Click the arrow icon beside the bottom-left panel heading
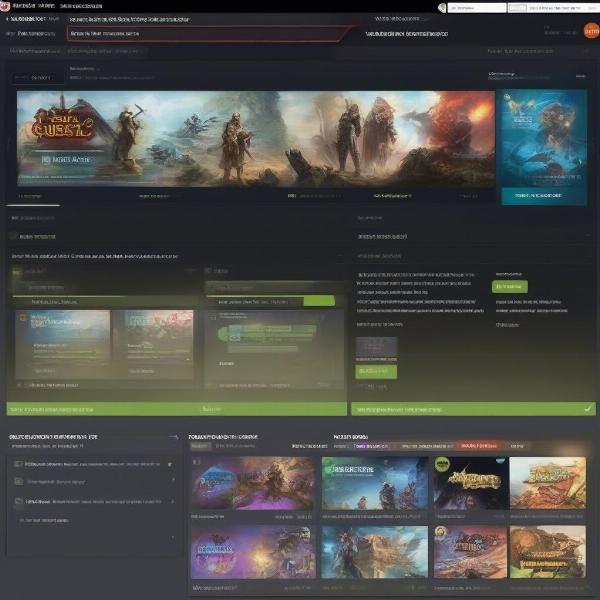Screen dimensions: 600x600 pos(174,437)
